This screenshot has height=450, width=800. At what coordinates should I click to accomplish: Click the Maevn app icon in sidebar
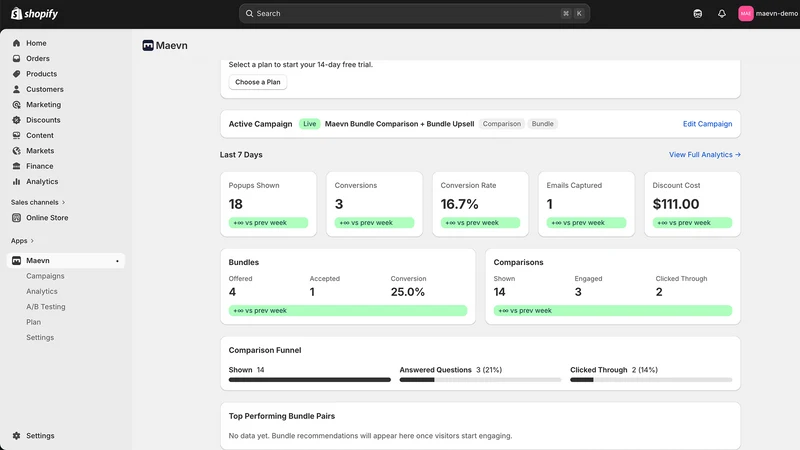pos(16,261)
